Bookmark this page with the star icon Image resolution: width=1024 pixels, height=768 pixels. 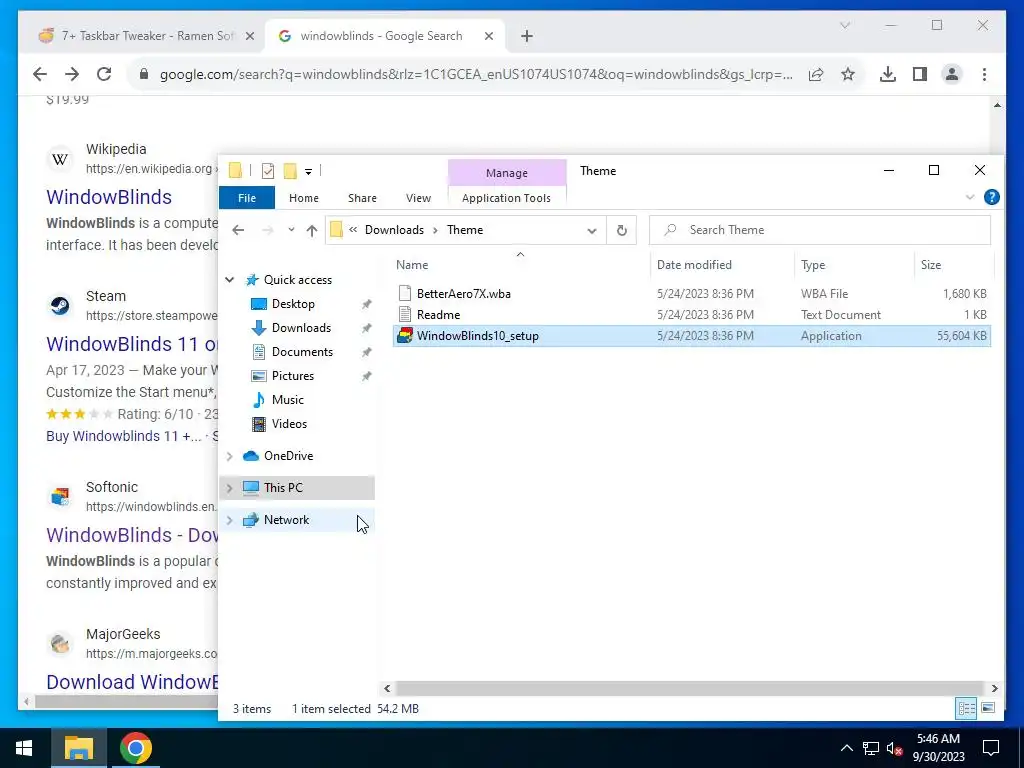click(x=848, y=74)
